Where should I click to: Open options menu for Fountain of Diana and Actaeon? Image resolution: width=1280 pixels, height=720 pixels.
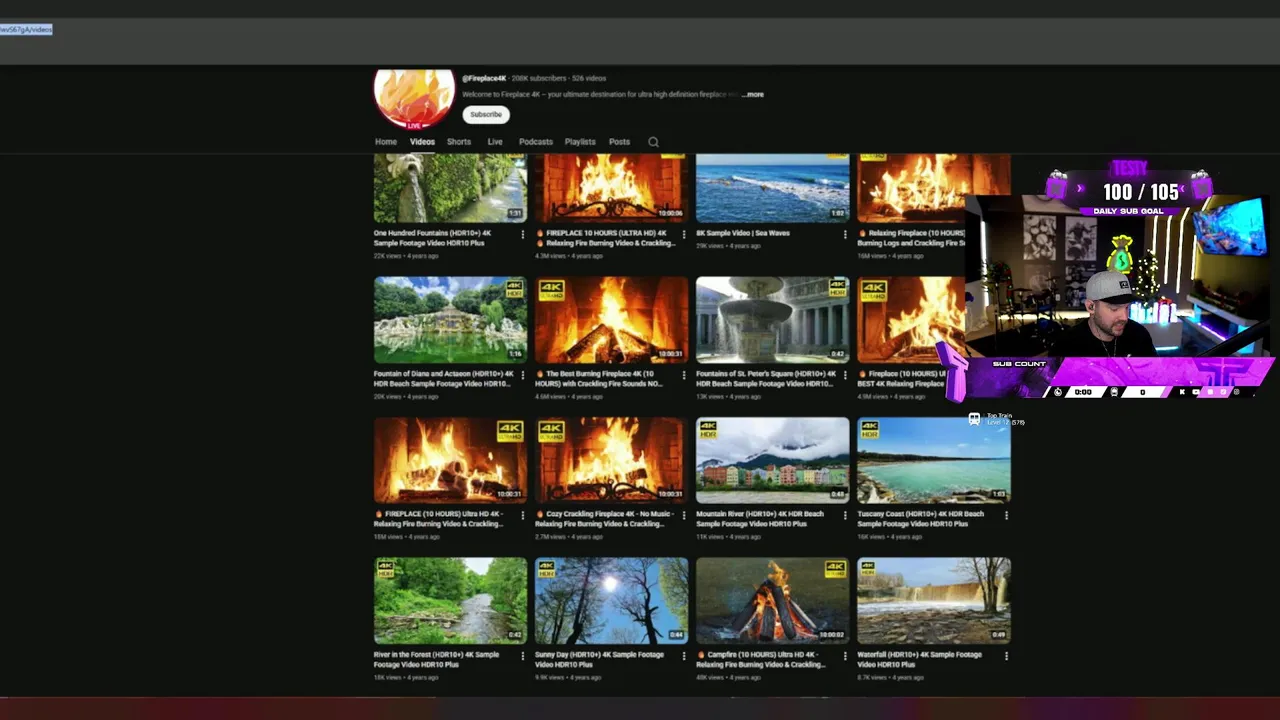[522, 375]
